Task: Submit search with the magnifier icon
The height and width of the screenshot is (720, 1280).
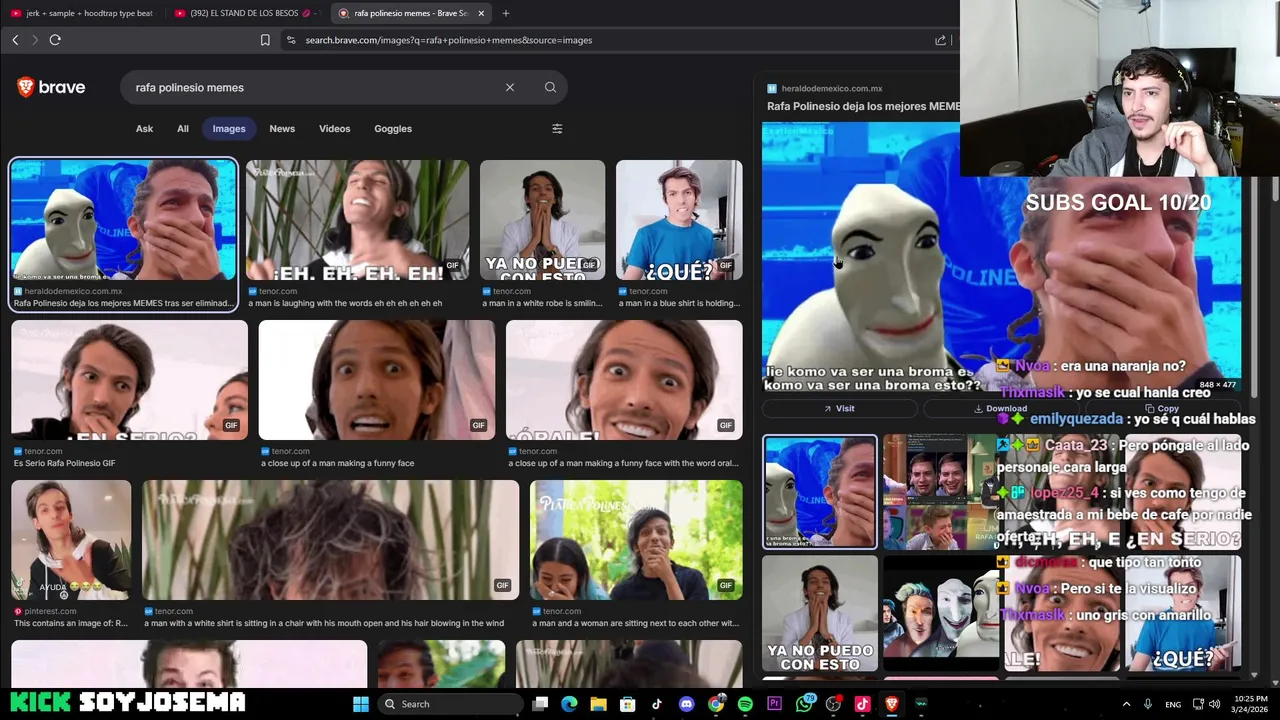Action: click(x=550, y=87)
